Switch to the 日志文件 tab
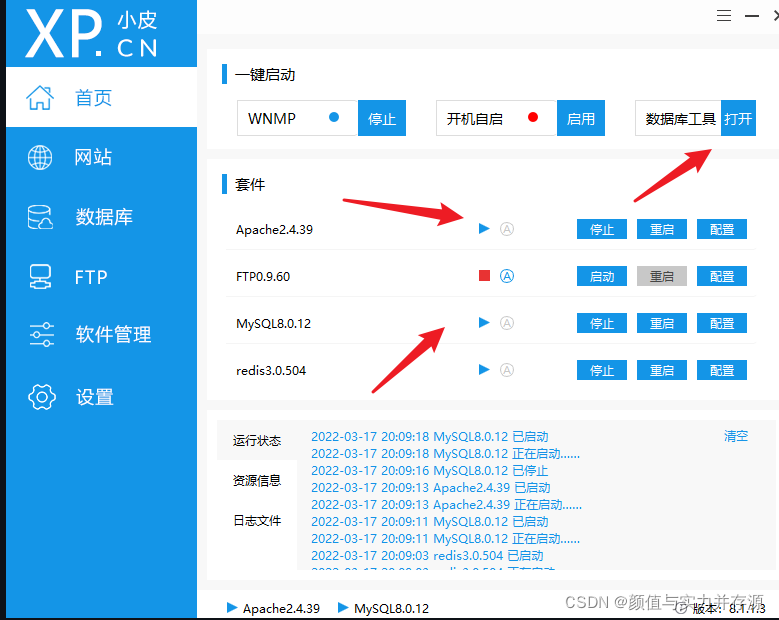Image resolution: width=779 pixels, height=620 pixels. coord(257,521)
